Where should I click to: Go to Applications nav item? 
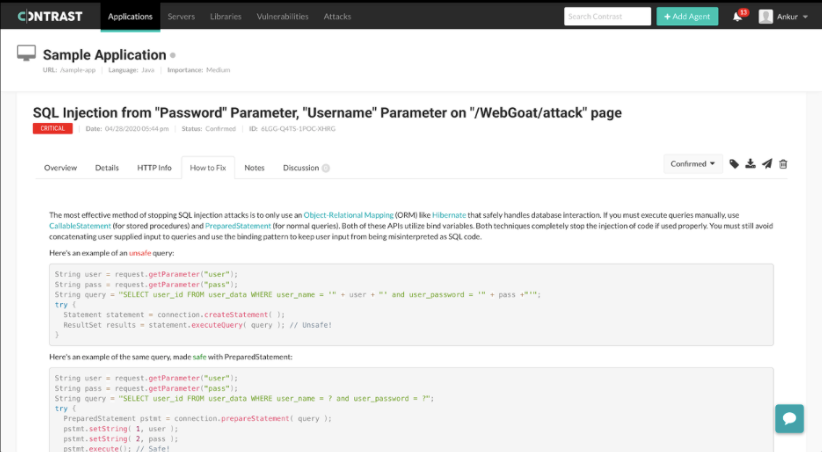pyautogui.click(x=130, y=16)
